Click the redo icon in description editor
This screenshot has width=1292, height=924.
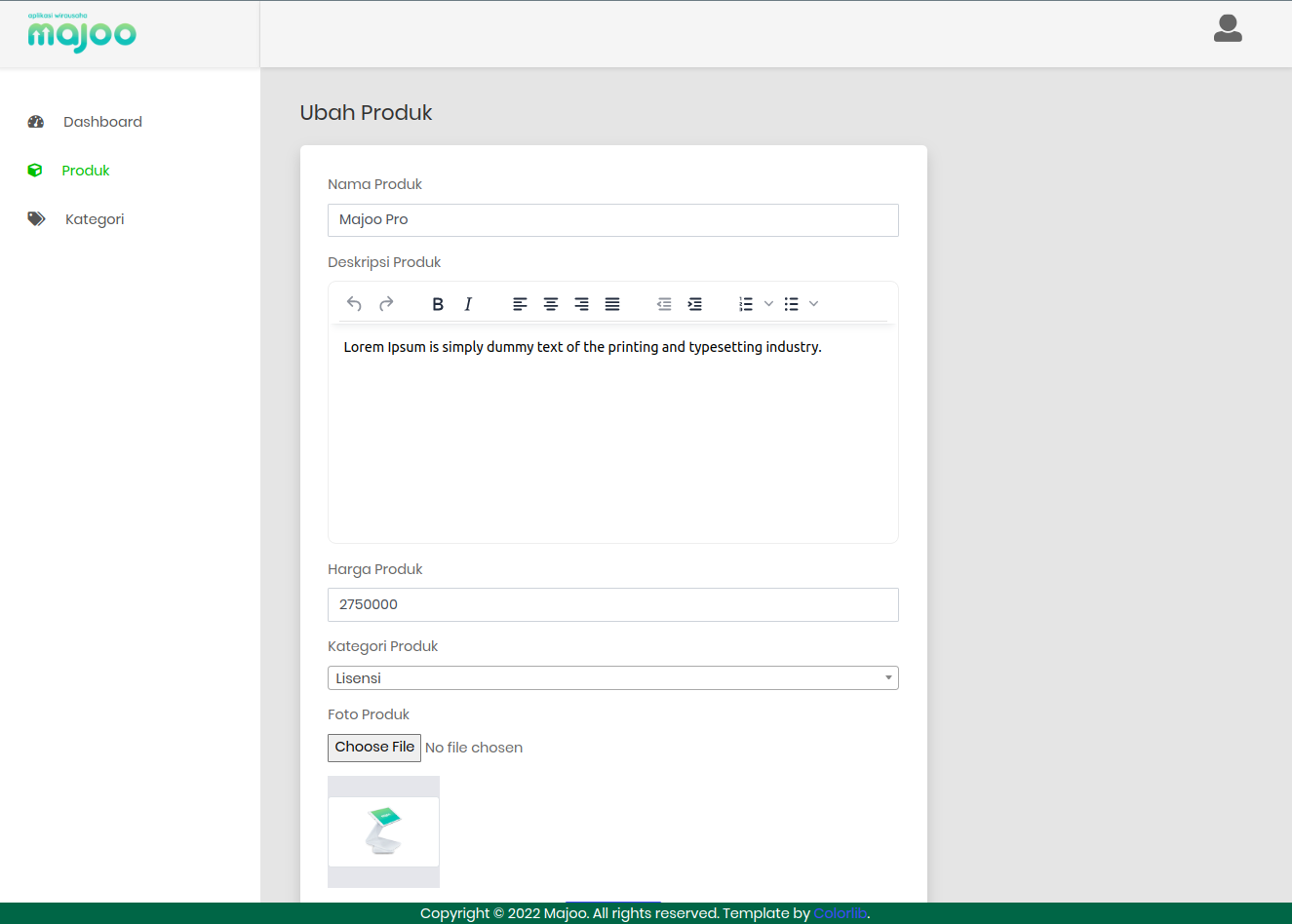click(x=386, y=304)
